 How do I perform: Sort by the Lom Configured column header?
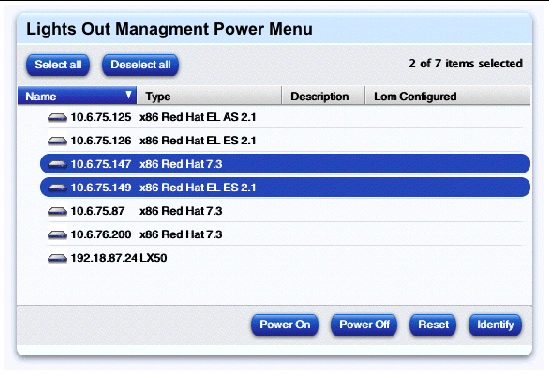pos(447,96)
